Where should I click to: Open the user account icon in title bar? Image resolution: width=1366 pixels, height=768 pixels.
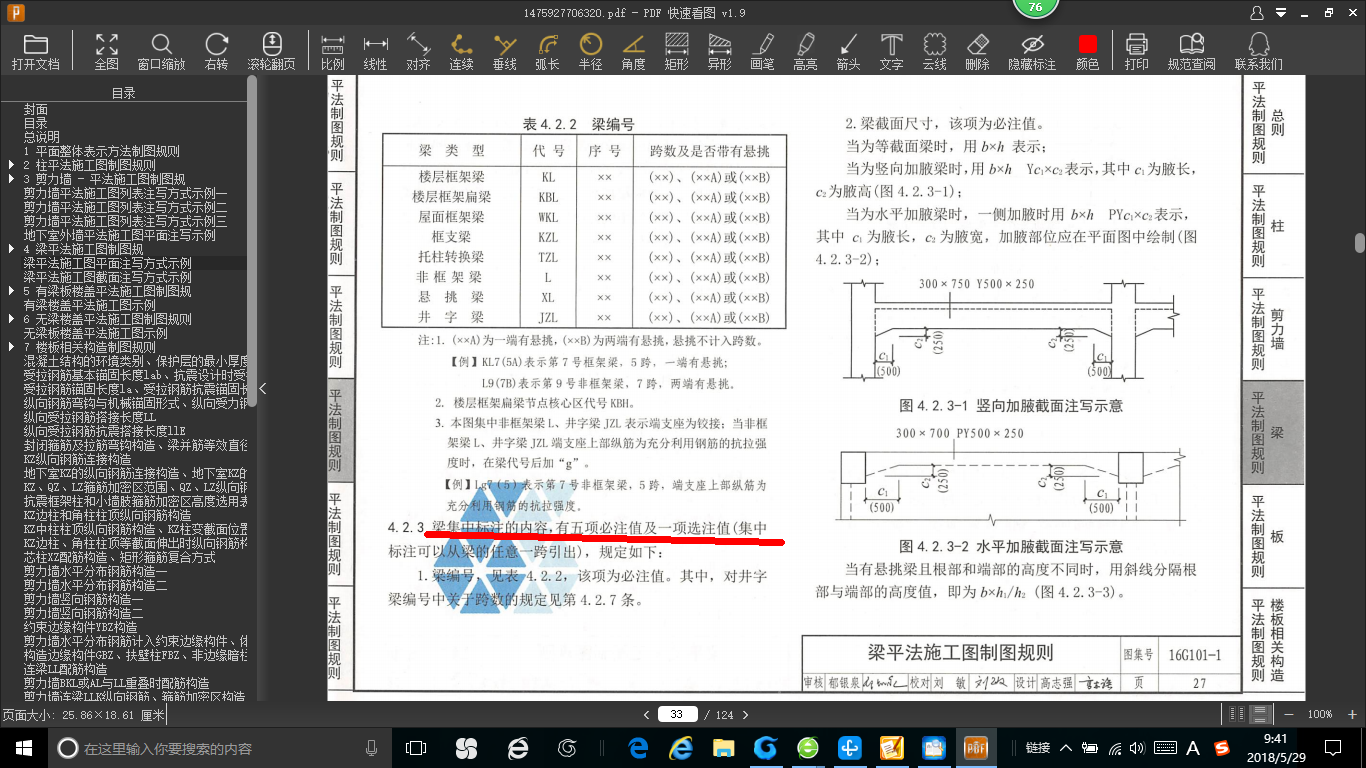(1257, 13)
